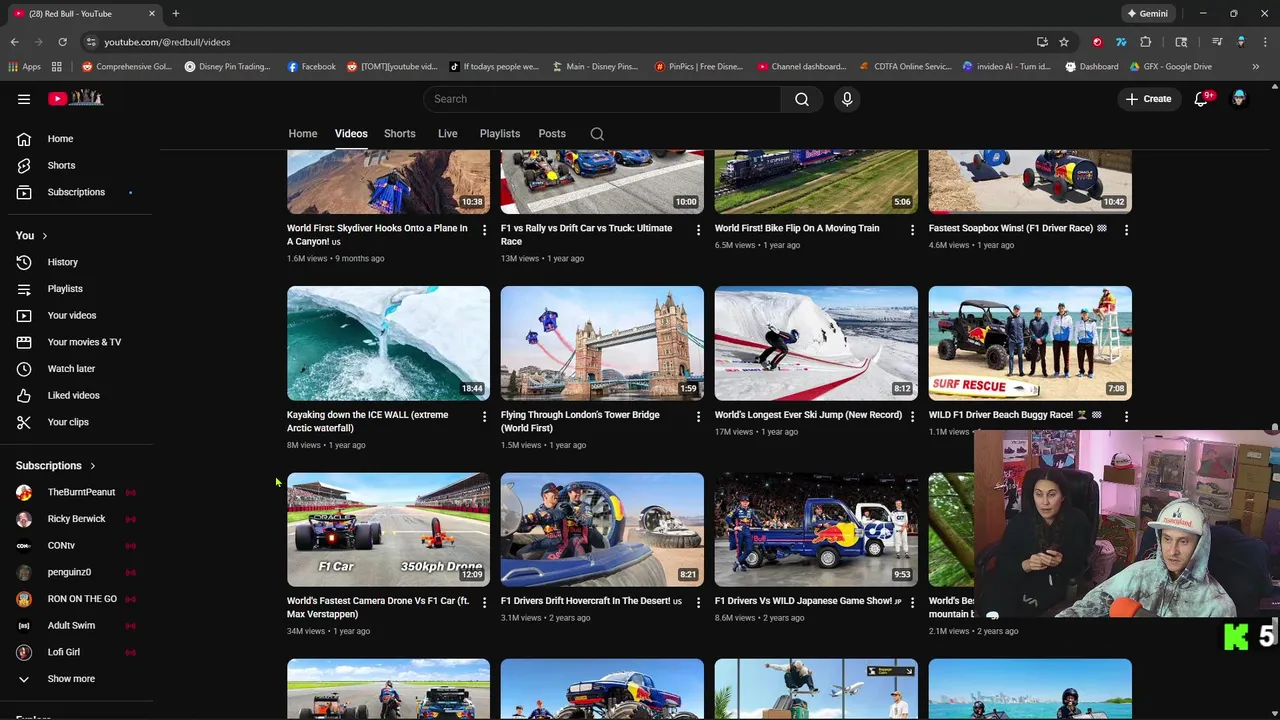
Task: Click the Chrome address bar URL
Action: tap(167, 42)
